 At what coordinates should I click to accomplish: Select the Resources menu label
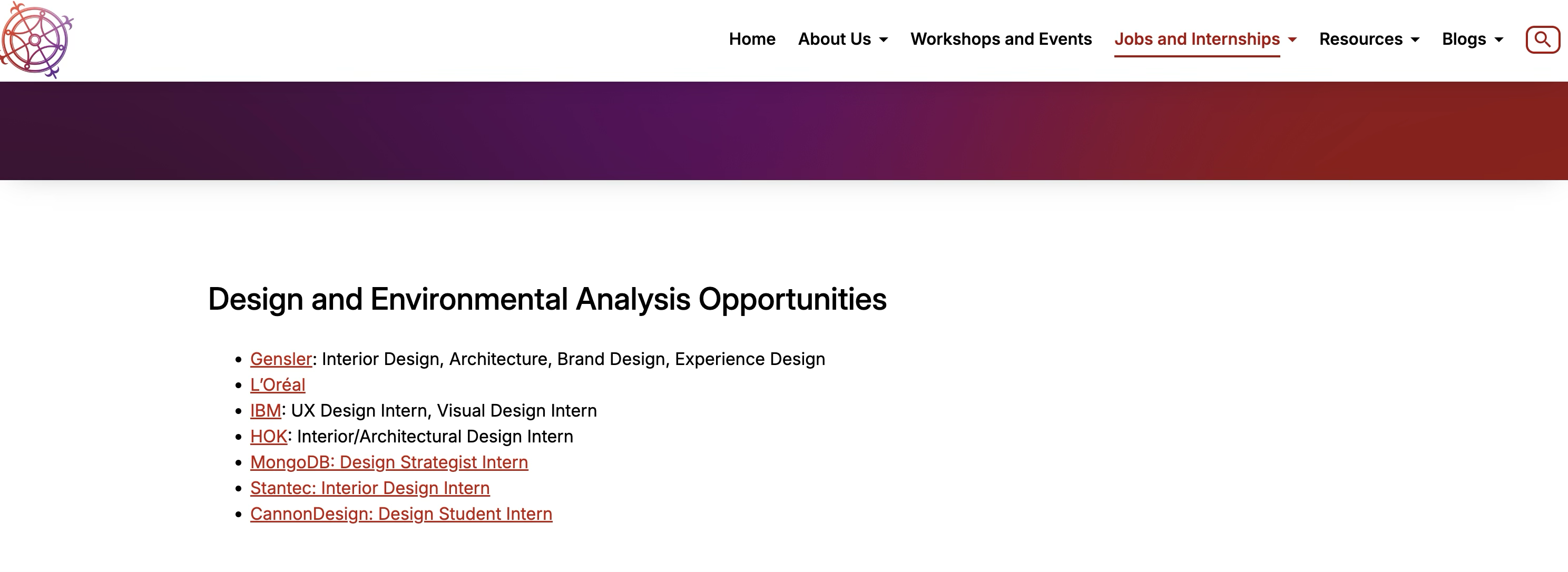(1360, 39)
